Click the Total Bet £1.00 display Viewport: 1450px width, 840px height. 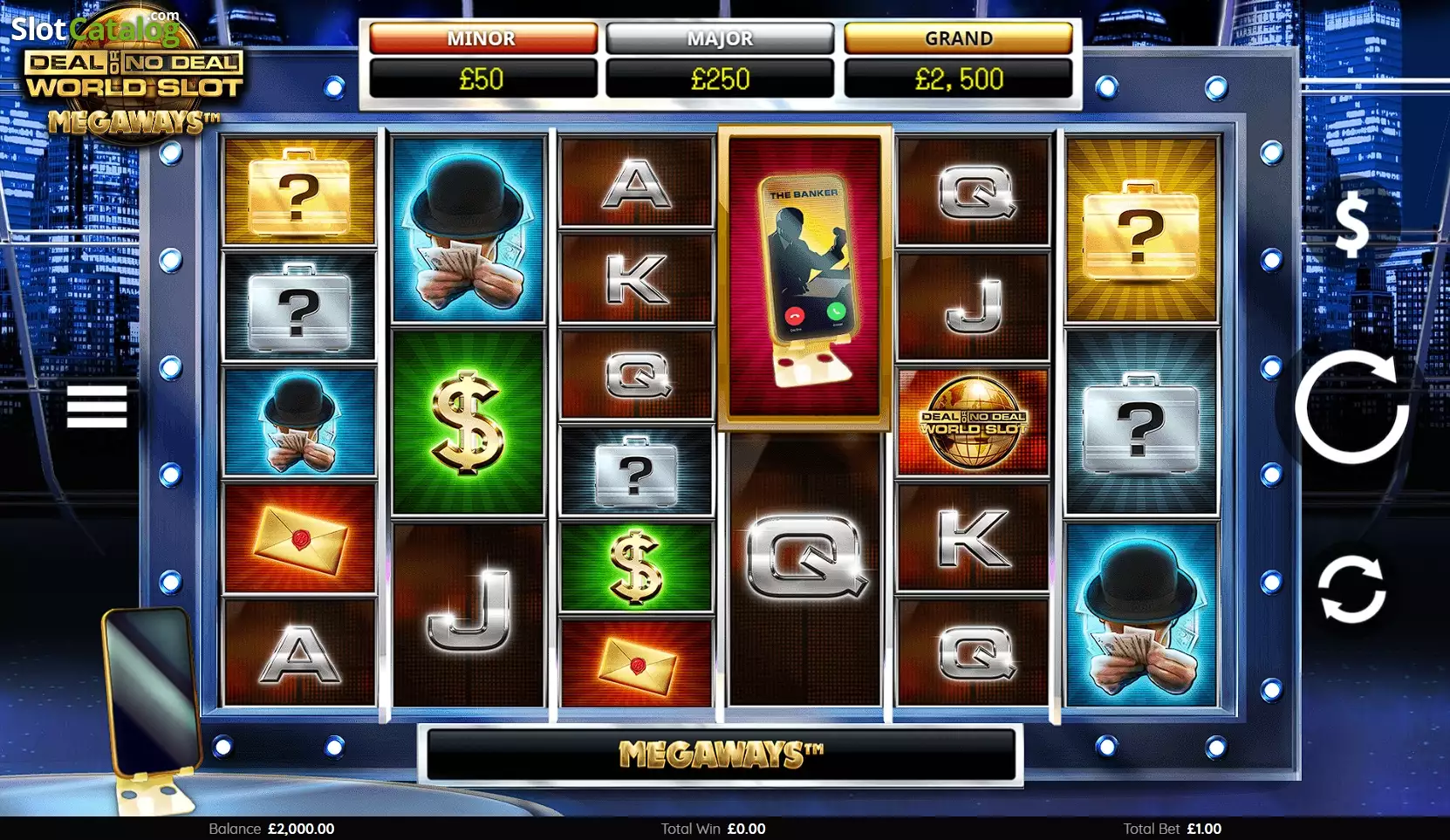click(1172, 829)
